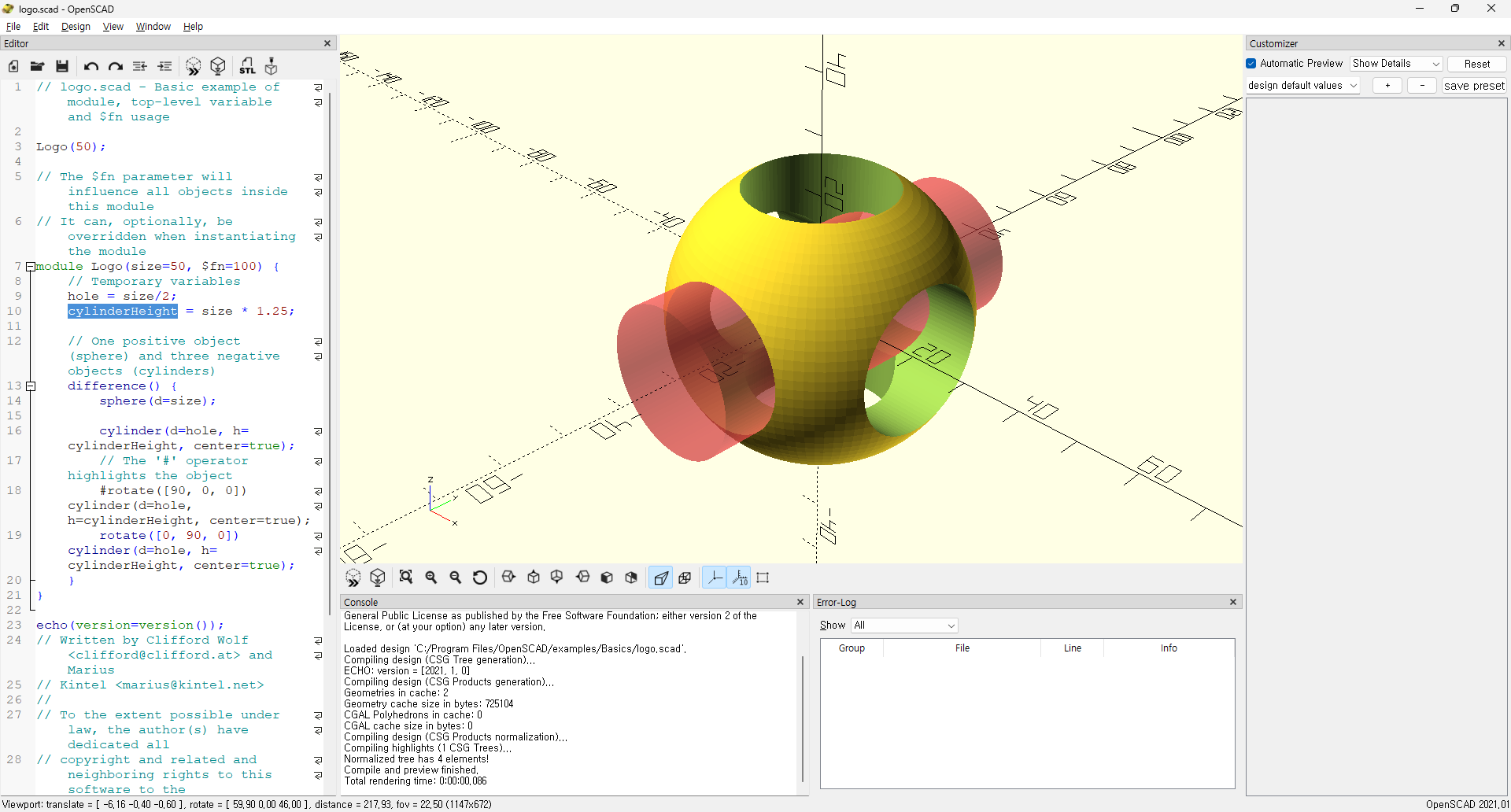Indent the selected code lines
This screenshot has width=1511, height=812.
click(164, 66)
